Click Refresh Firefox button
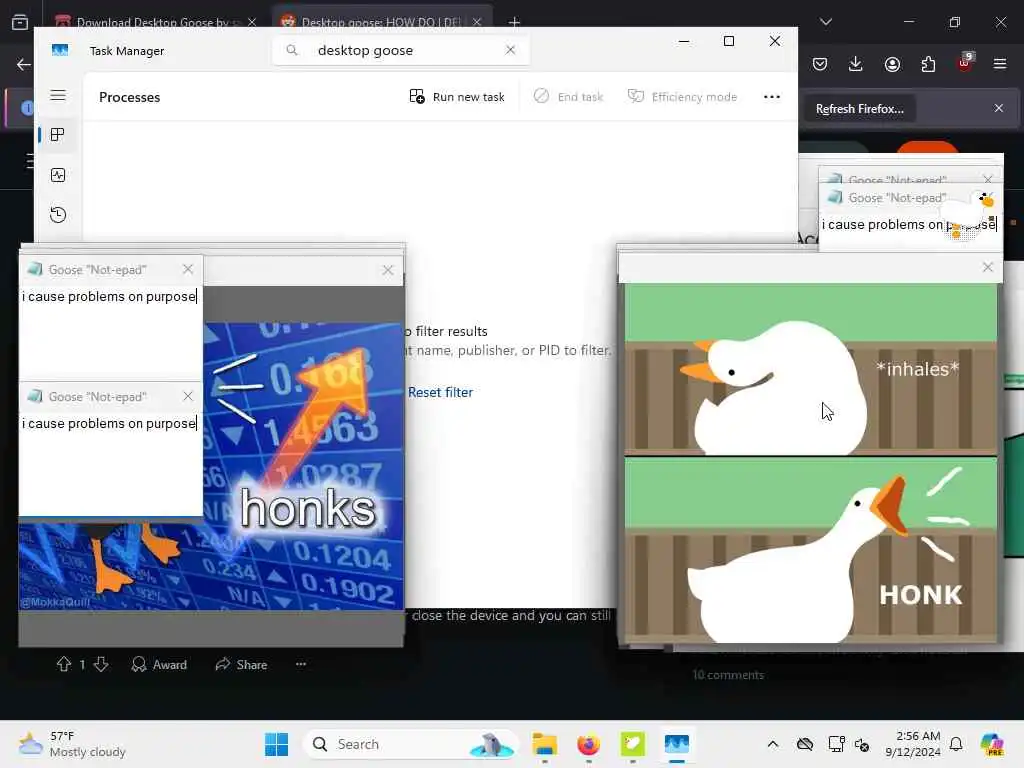 click(859, 108)
